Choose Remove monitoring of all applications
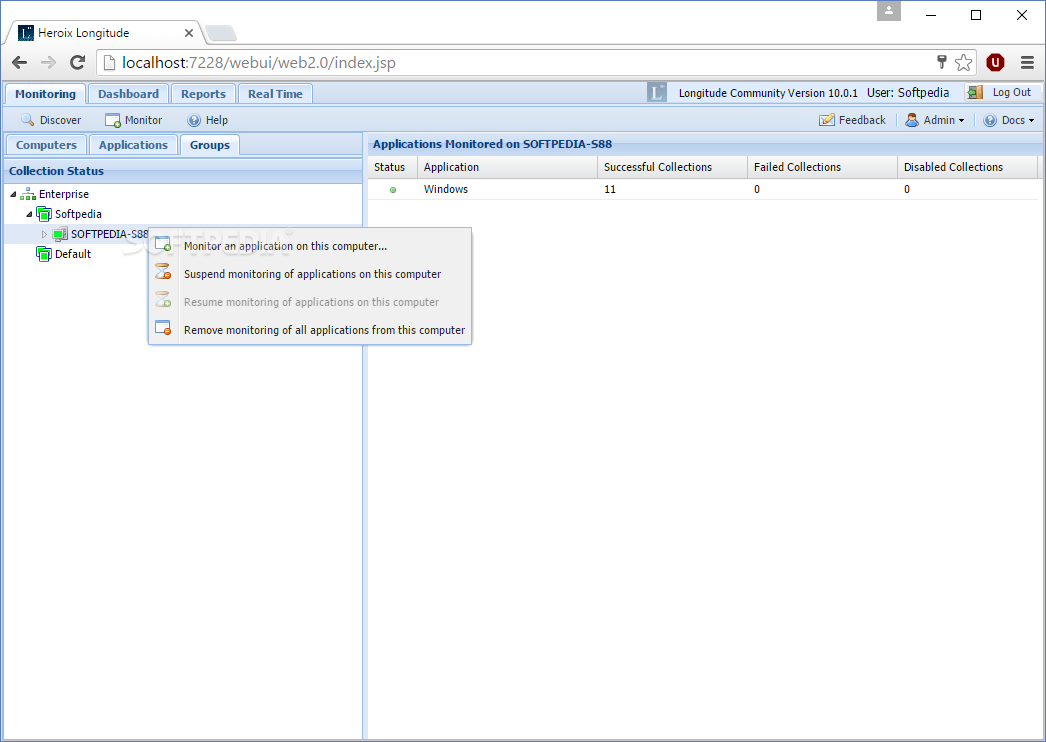This screenshot has height=742, width=1046. pyautogui.click(x=310, y=330)
